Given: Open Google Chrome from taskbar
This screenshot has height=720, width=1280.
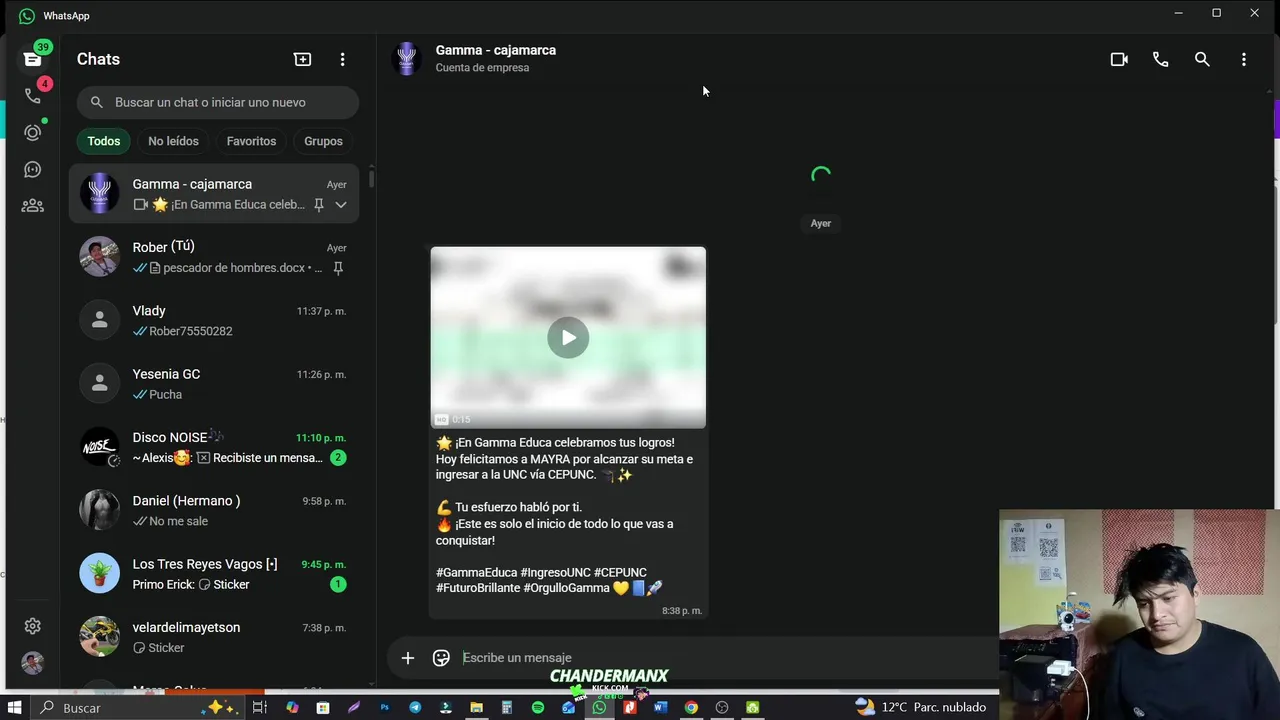Looking at the screenshot, I should coord(691,708).
